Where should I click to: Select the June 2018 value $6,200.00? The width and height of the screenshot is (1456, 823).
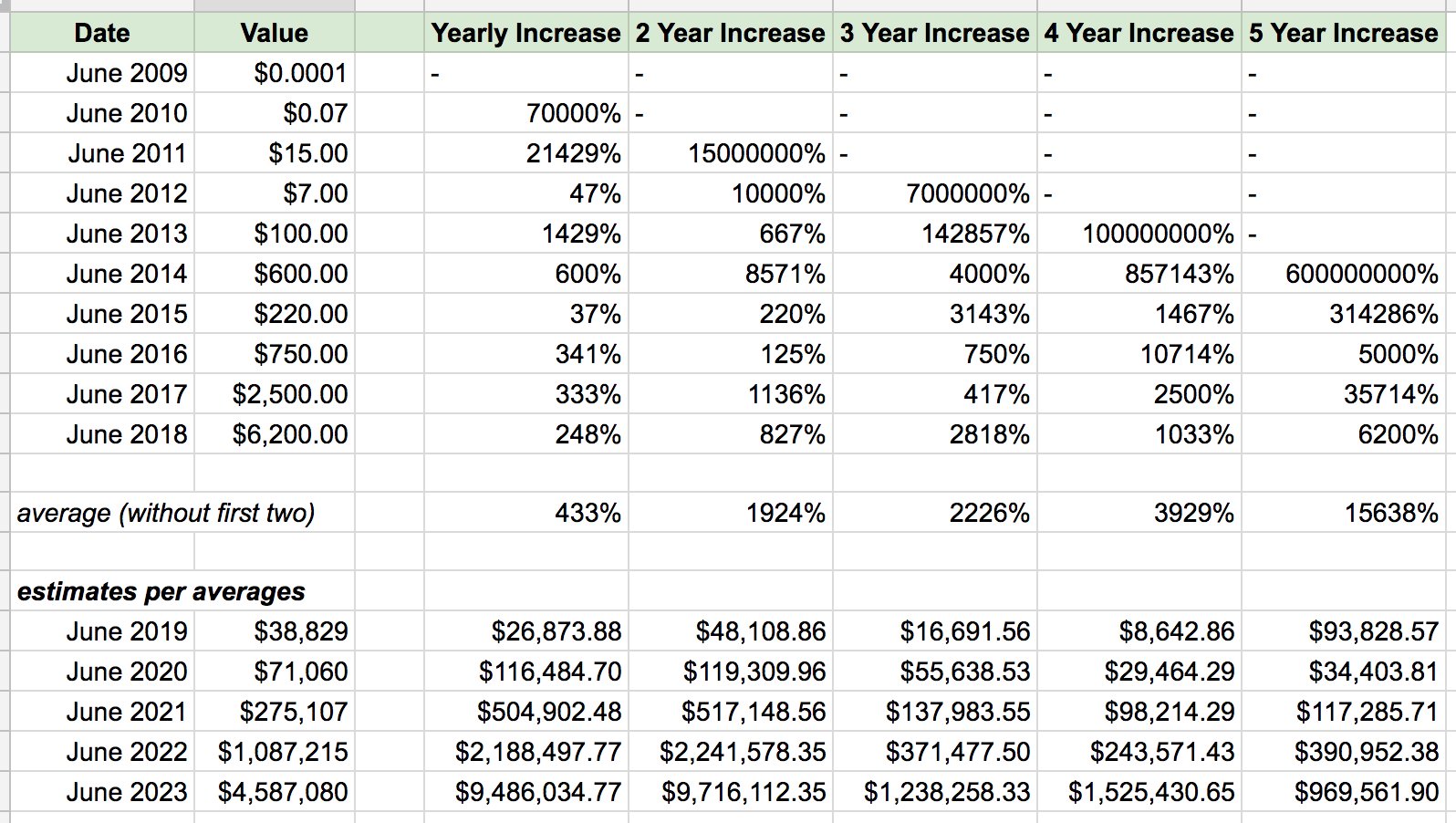[275, 434]
